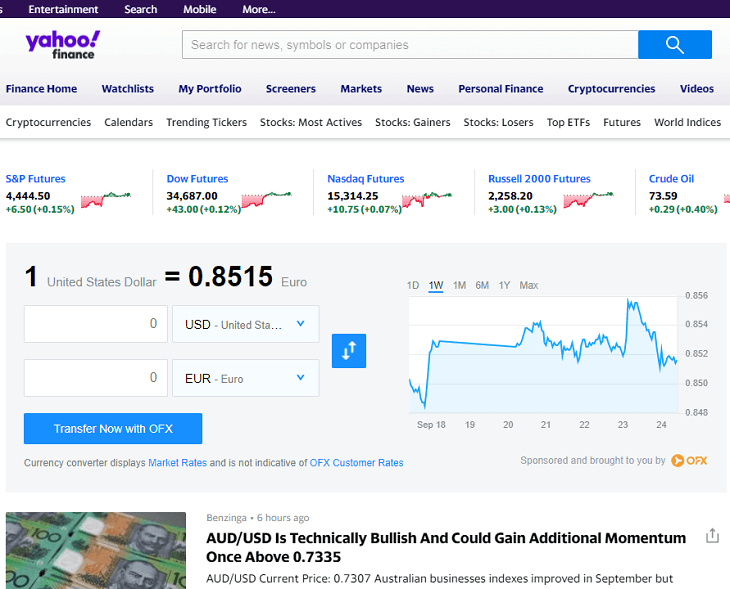Click the S&P Futures 4,444.50 price
730x589 pixels.
coord(28,196)
